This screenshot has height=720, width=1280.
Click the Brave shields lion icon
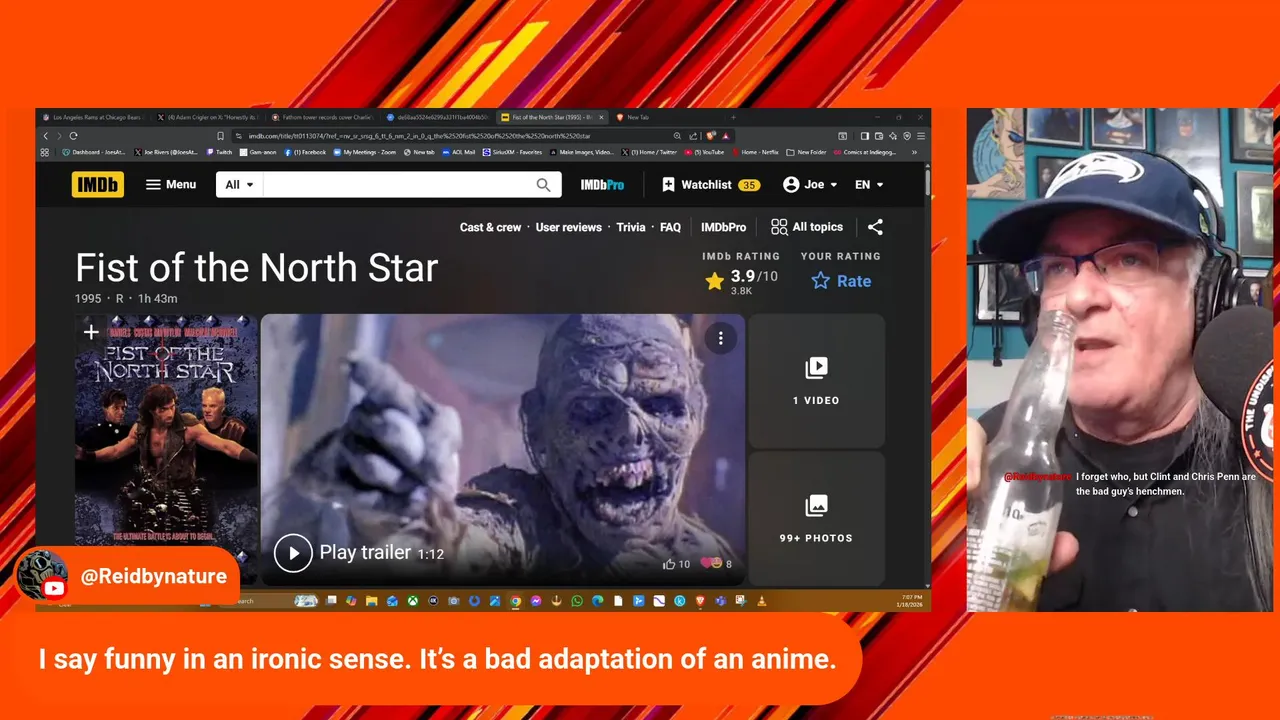tap(711, 136)
